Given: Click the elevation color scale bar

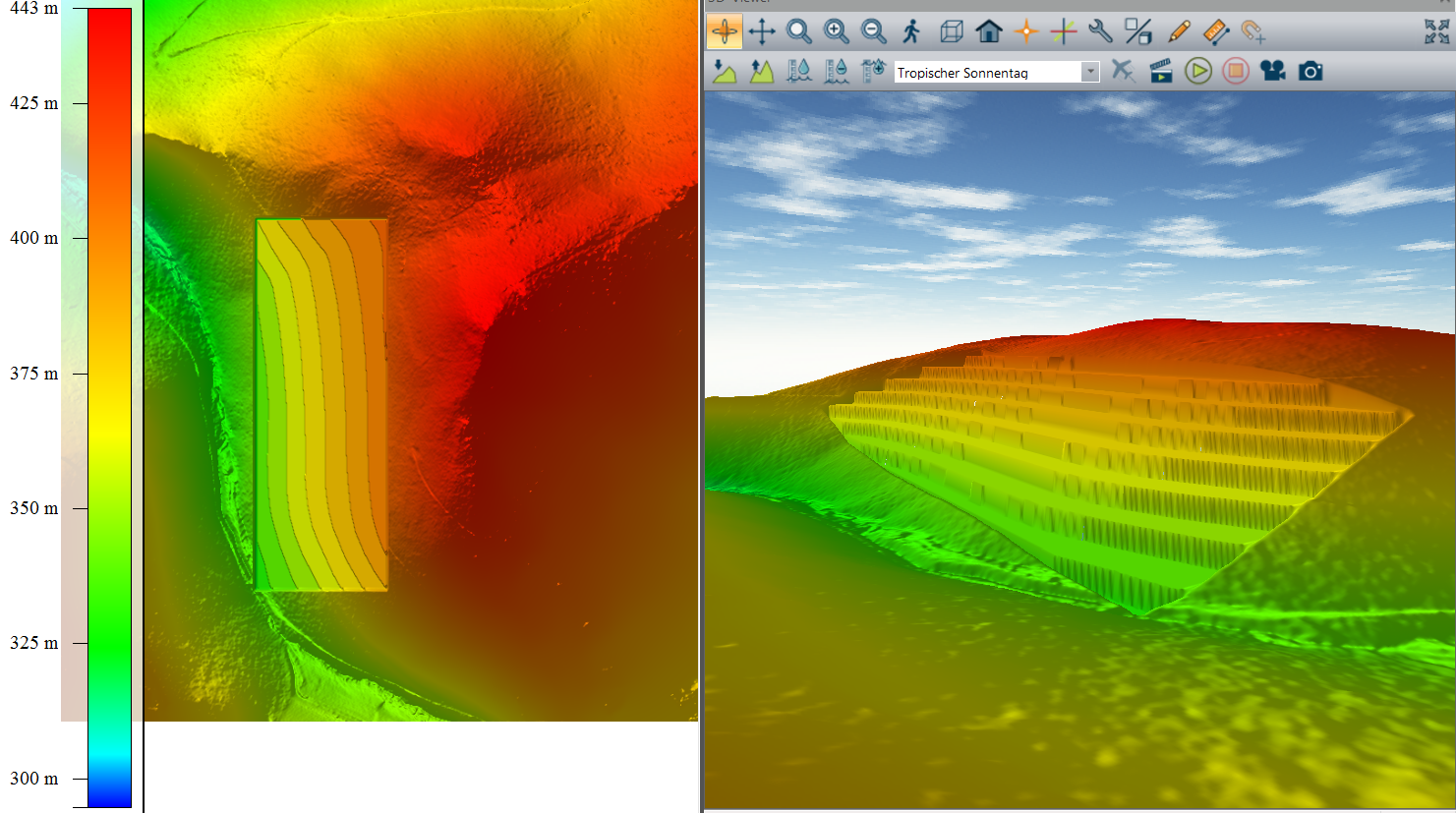Looking at the screenshot, I should pyautogui.click(x=109, y=408).
